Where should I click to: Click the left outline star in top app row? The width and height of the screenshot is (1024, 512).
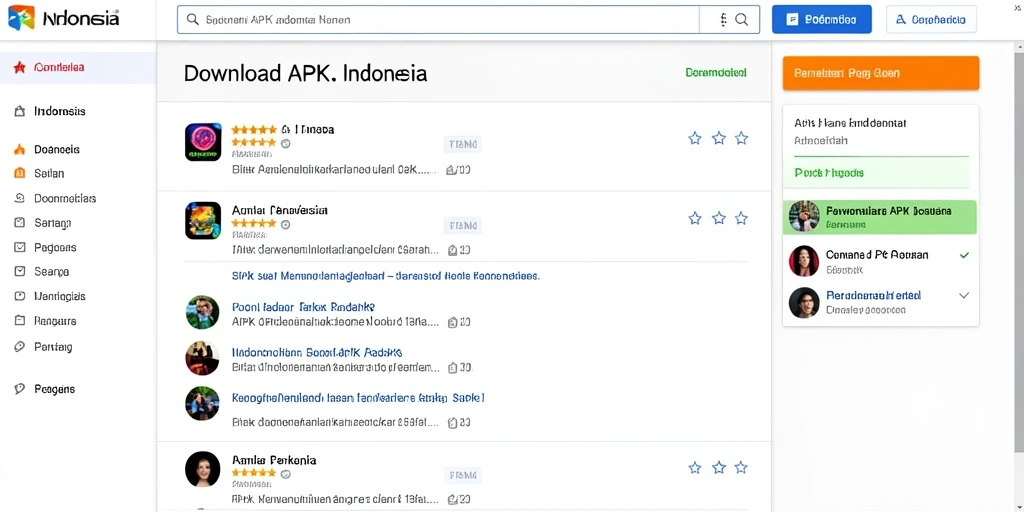(x=695, y=138)
